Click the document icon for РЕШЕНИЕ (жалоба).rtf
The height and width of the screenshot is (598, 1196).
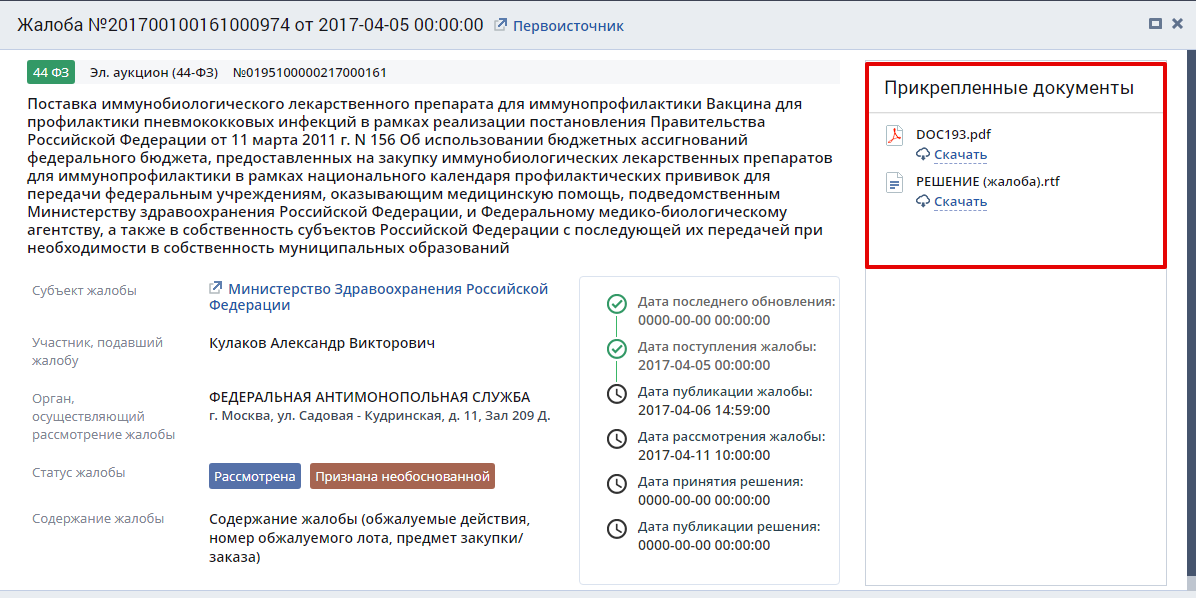pyautogui.click(x=894, y=183)
